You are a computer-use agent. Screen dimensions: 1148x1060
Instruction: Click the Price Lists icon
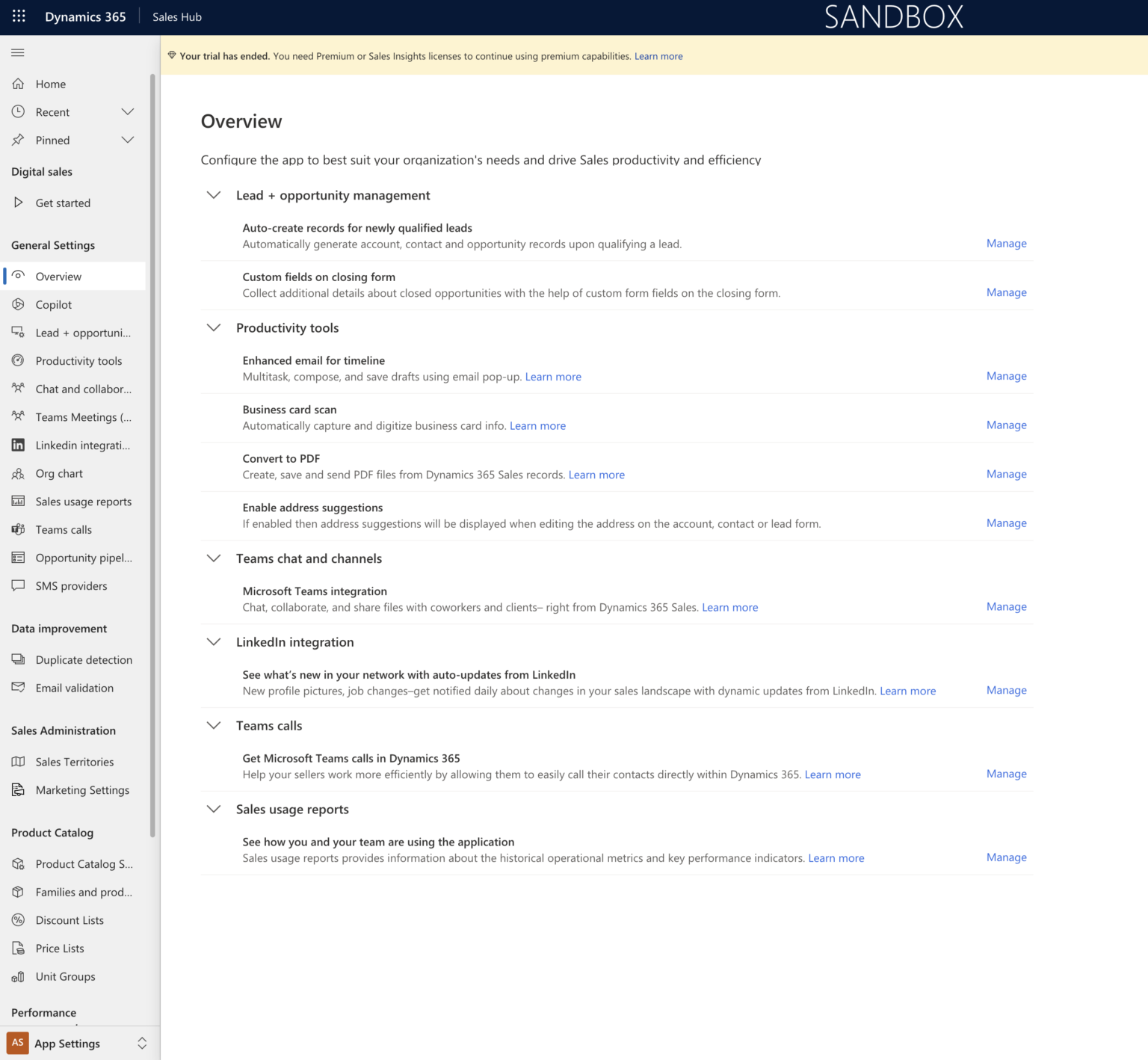(18, 948)
